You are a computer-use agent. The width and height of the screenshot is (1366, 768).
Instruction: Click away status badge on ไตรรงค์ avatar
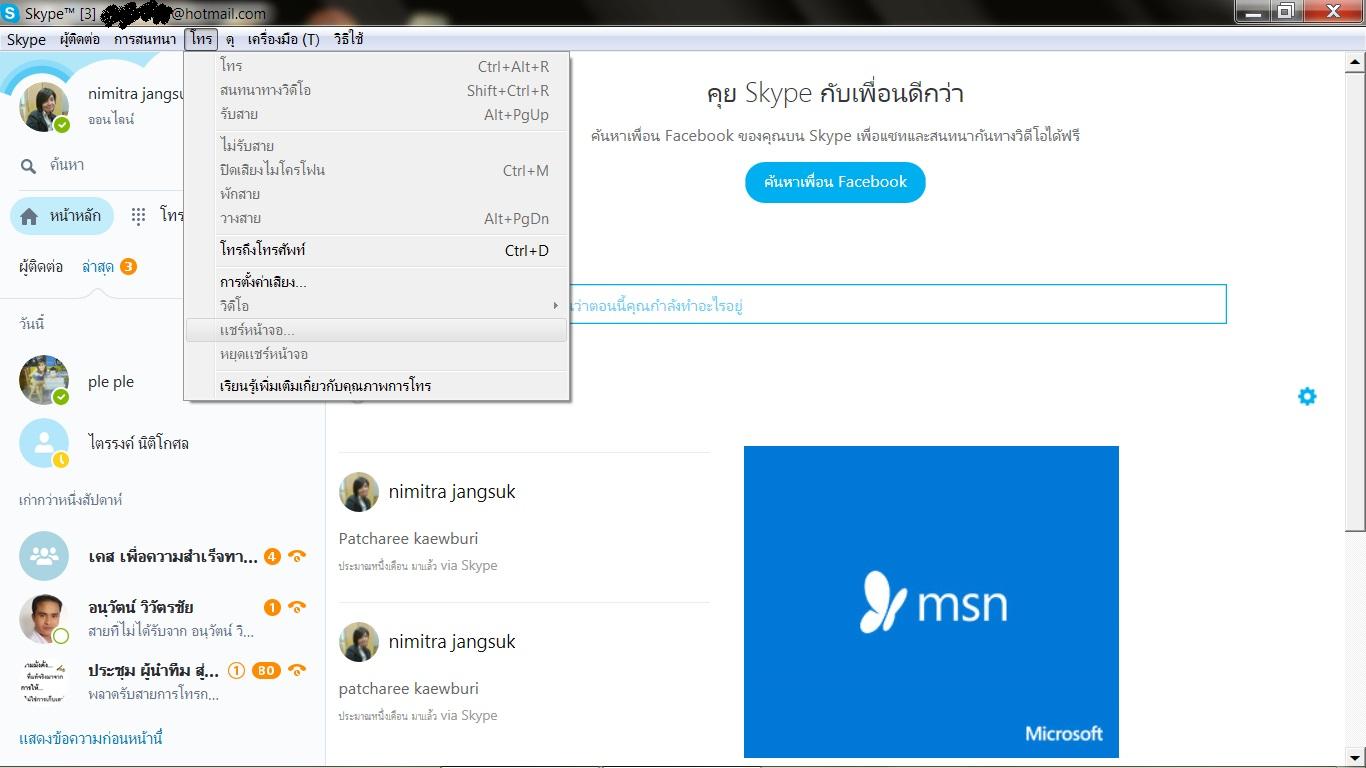(61, 460)
